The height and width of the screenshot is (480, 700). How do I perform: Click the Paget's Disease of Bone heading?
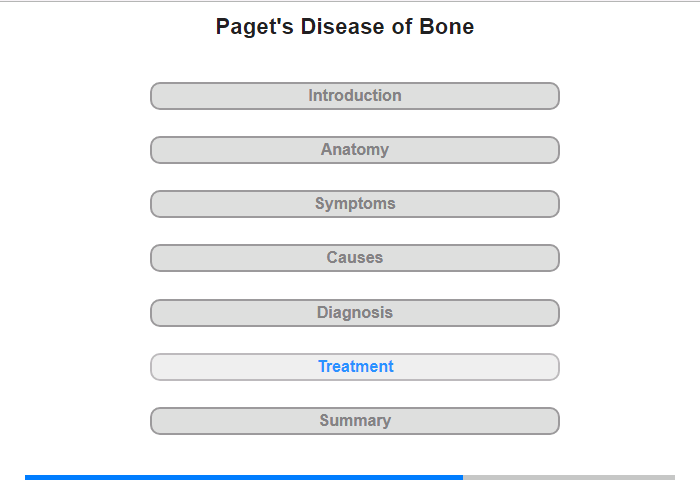pyautogui.click(x=345, y=27)
